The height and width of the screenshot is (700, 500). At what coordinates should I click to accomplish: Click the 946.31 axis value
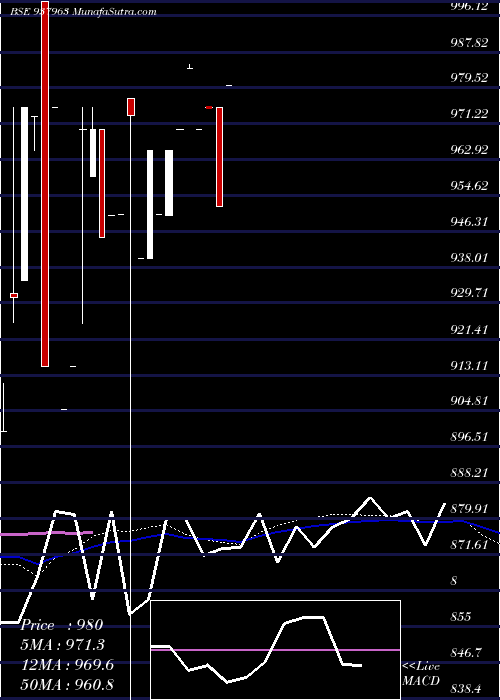[x=469, y=221]
